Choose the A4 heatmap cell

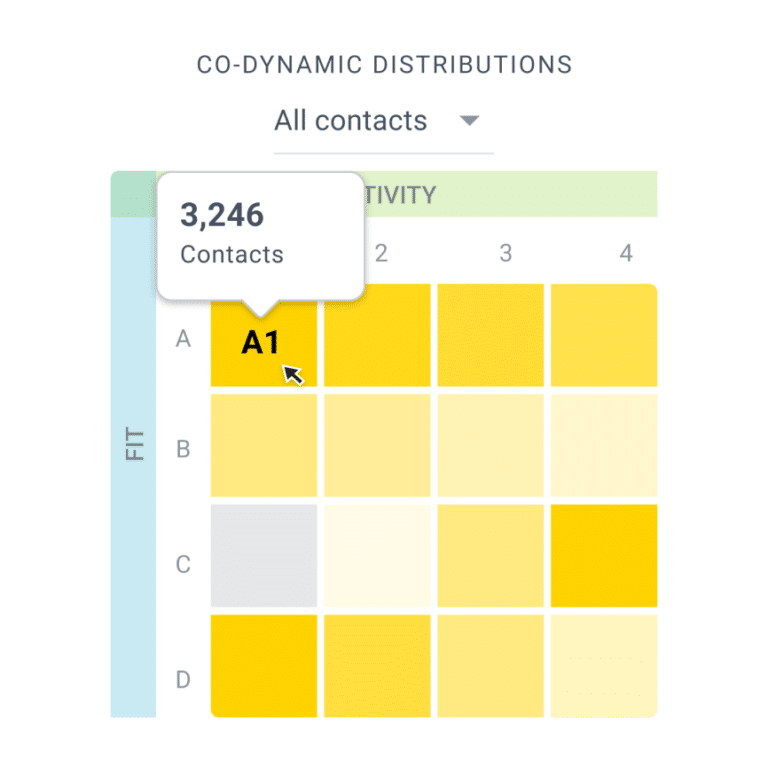[604, 335]
